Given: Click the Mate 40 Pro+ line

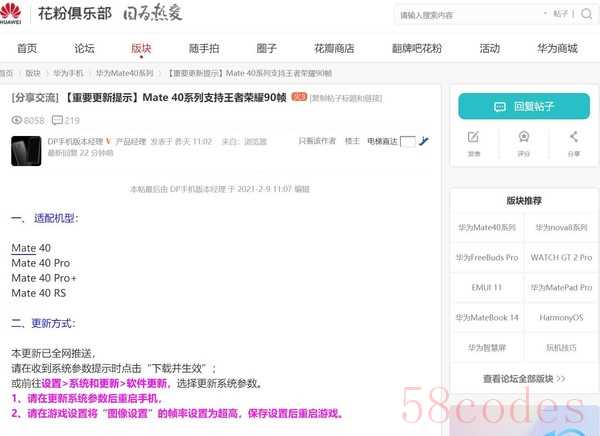Looking at the screenshot, I should 44,278.
